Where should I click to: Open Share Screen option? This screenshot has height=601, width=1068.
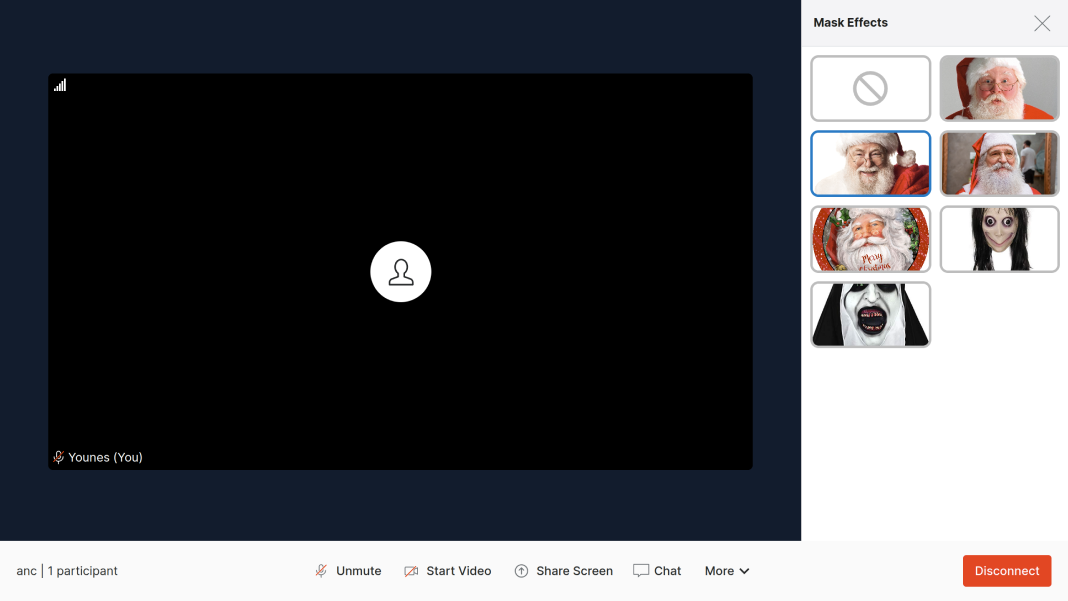(x=563, y=571)
